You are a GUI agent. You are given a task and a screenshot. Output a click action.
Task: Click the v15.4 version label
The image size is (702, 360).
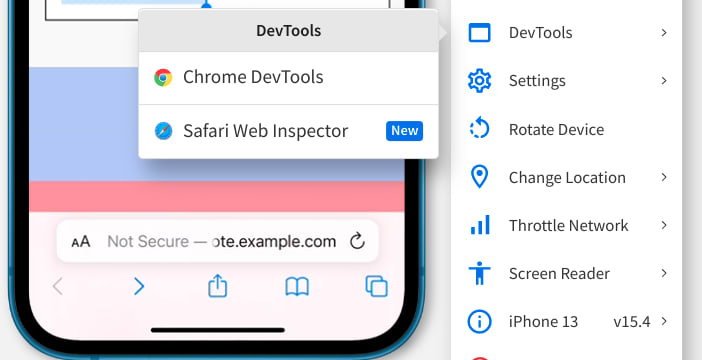click(x=632, y=321)
